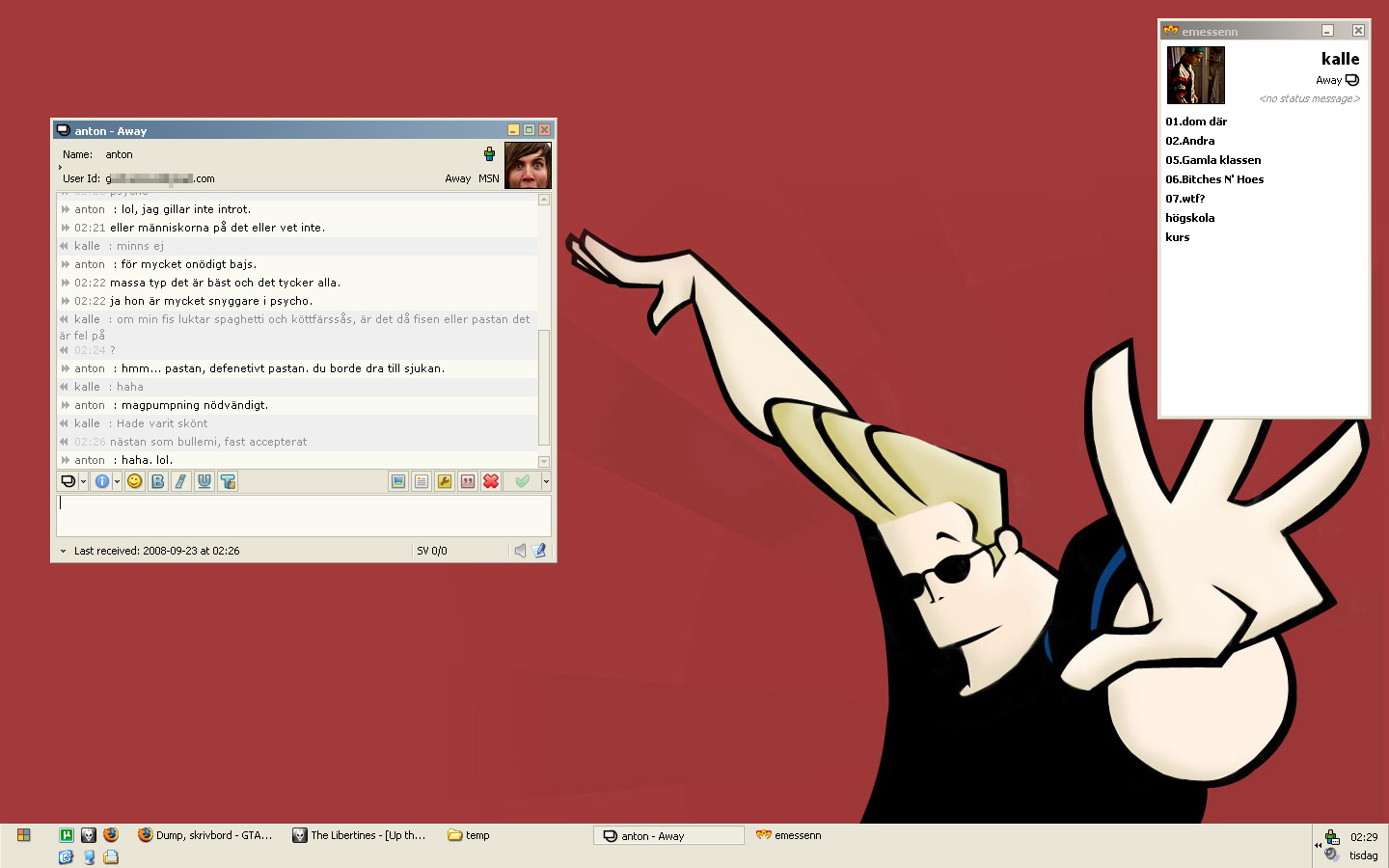
Task: Click the red X close session icon
Action: click(491, 481)
